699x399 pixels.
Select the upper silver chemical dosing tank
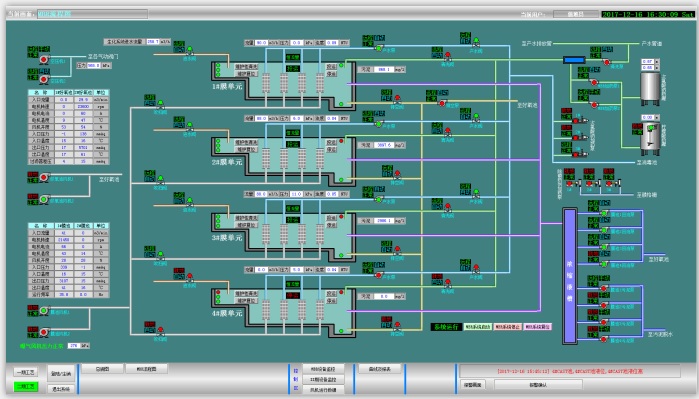pyautogui.click(x=650, y=88)
